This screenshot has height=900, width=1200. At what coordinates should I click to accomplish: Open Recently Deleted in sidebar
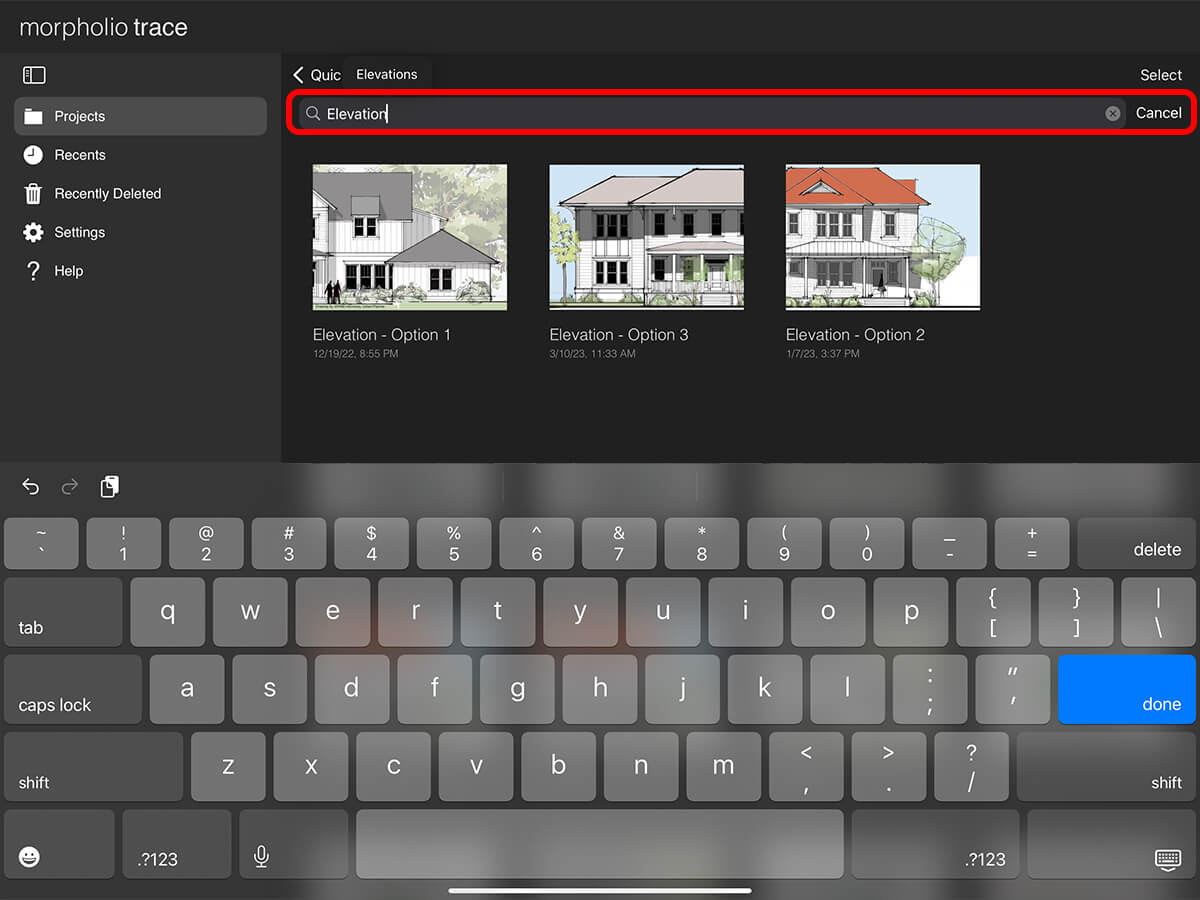pos(107,194)
